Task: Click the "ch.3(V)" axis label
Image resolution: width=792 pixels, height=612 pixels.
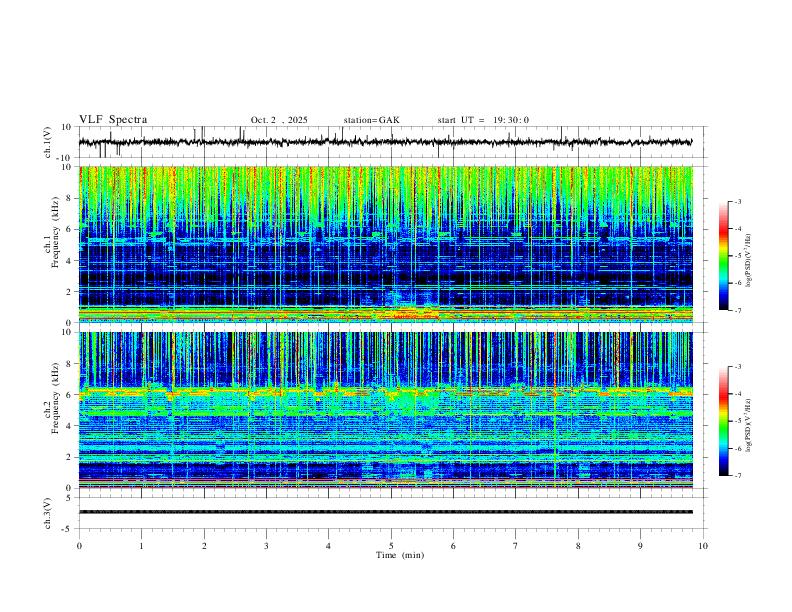Action: pyautogui.click(x=48, y=514)
